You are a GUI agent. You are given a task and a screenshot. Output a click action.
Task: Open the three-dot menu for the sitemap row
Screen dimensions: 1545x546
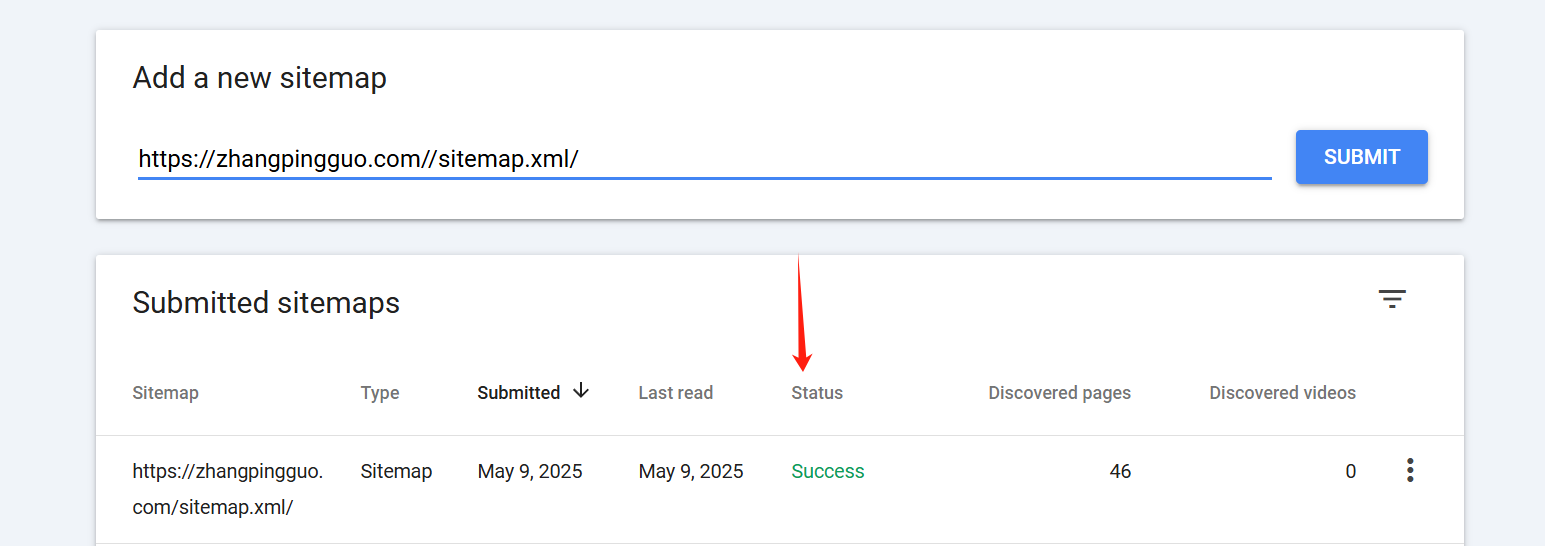coord(1410,470)
